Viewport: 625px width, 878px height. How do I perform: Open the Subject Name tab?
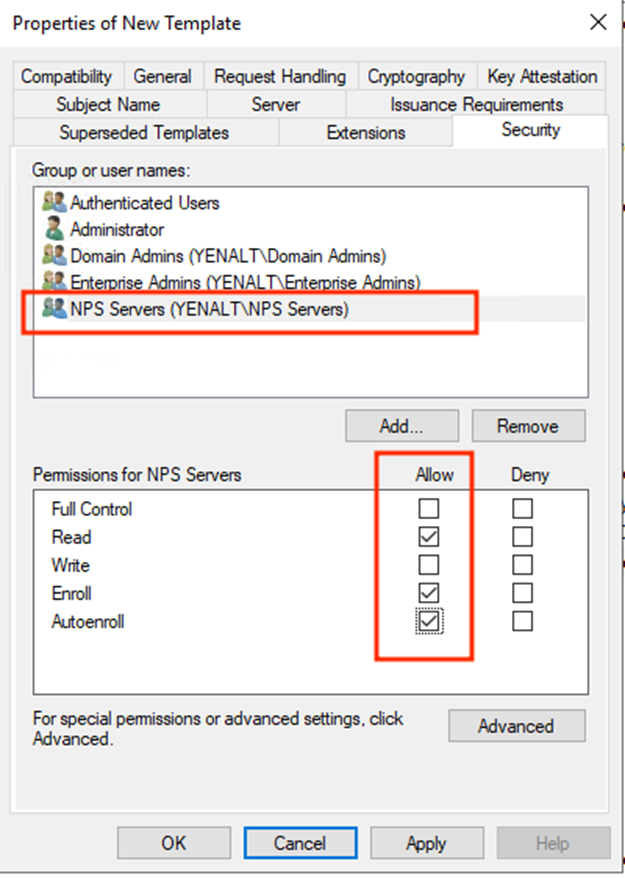coord(108,104)
